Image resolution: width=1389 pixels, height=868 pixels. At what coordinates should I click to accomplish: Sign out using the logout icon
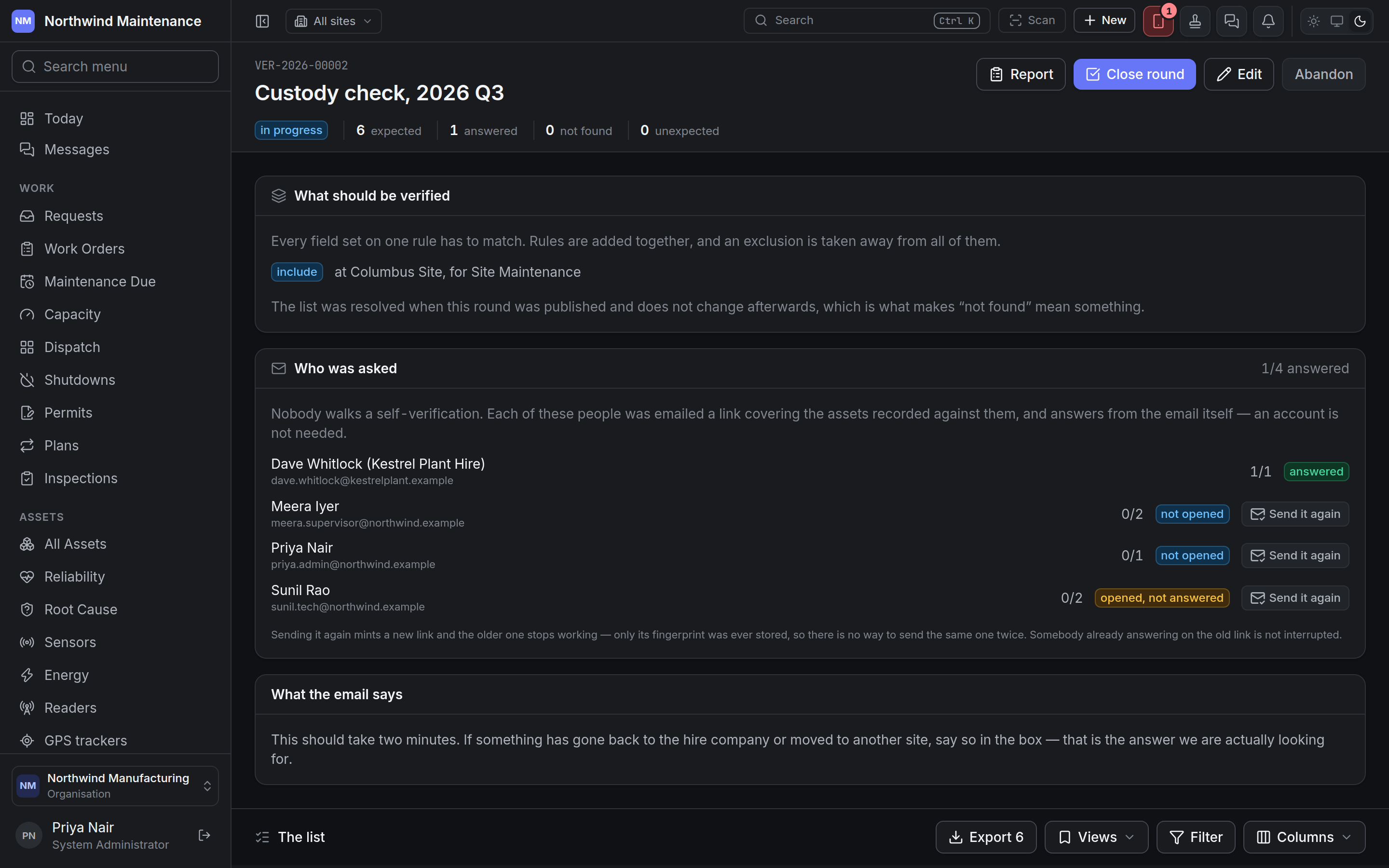click(x=204, y=835)
